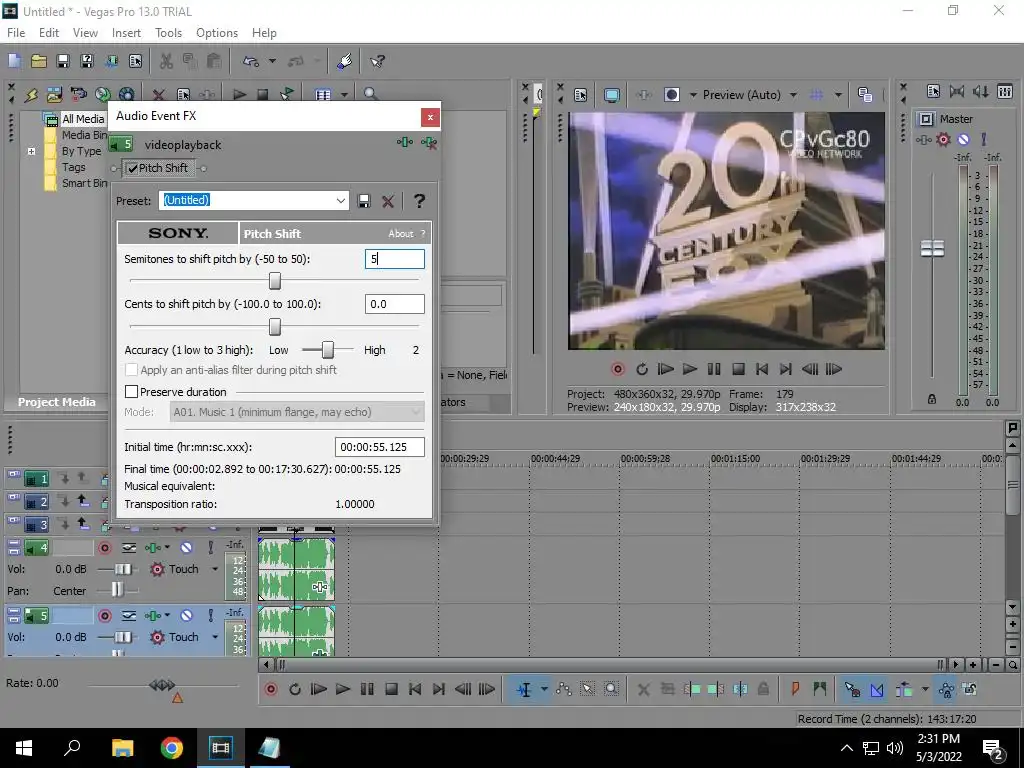The width and height of the screenshot is (1024, 768).
Task: Click the Semitones pitch slider handle
Action: tap(275, 281)
